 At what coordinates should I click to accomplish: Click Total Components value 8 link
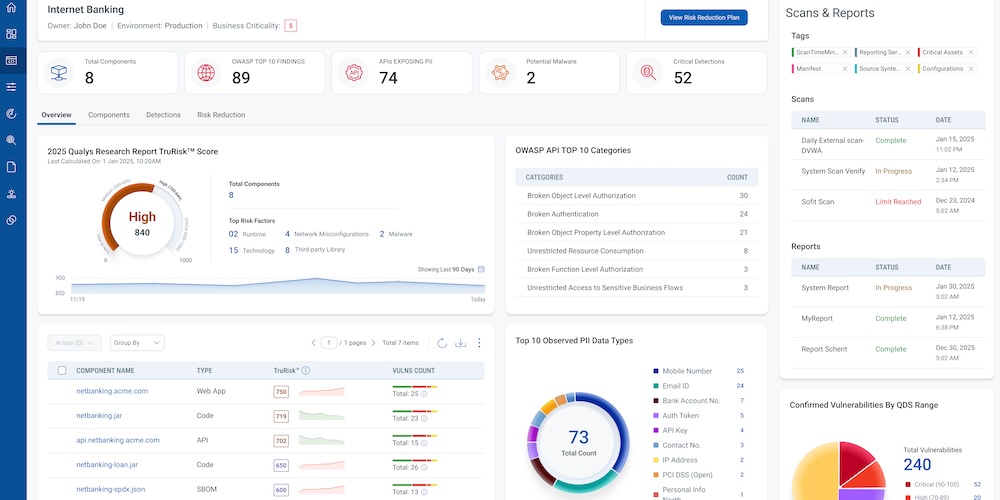[231, 195]
